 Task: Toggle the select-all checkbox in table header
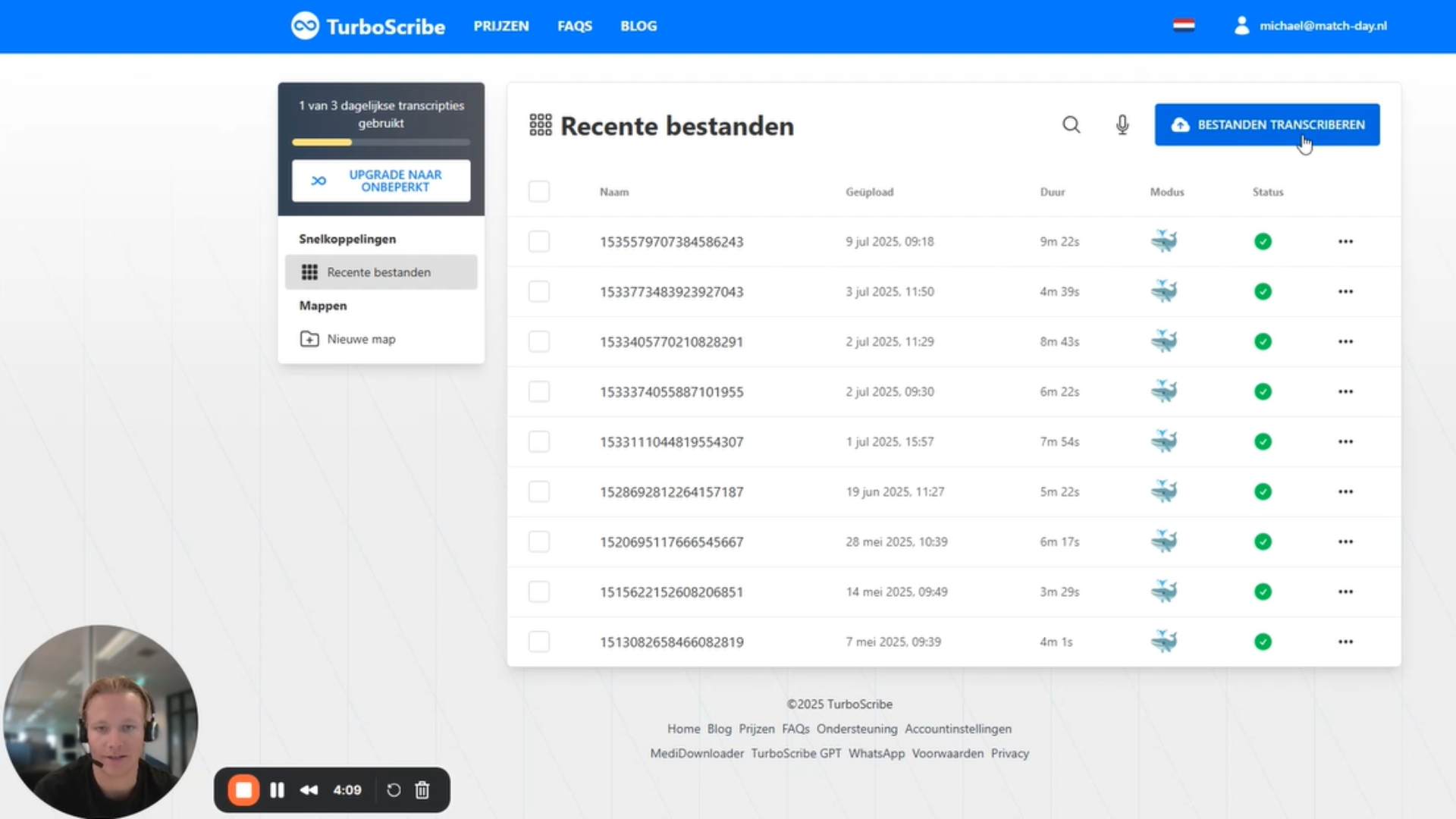(x=539, y=191)
